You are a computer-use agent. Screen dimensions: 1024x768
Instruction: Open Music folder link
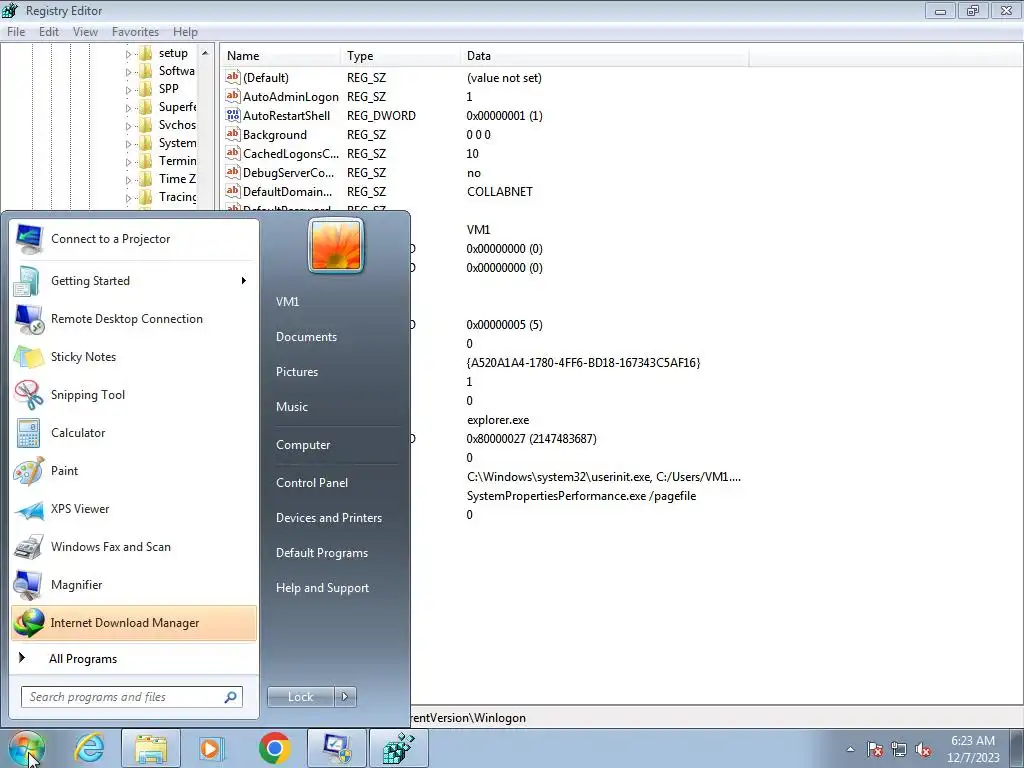(x=291, y=407)
